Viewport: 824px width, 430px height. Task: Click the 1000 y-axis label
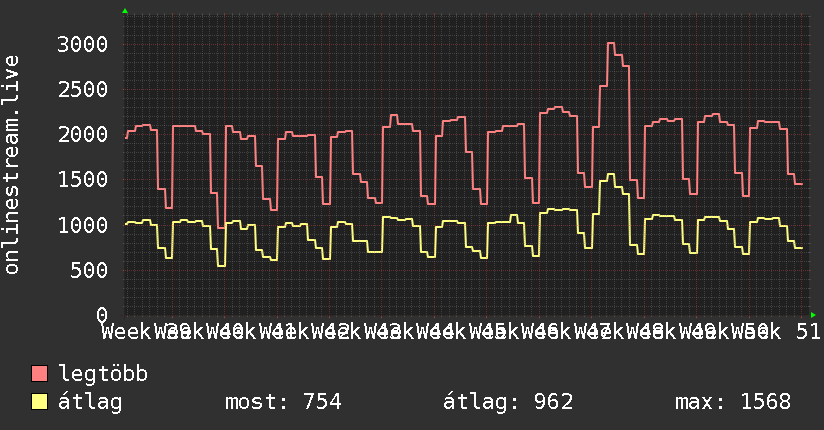pos(83,225)
